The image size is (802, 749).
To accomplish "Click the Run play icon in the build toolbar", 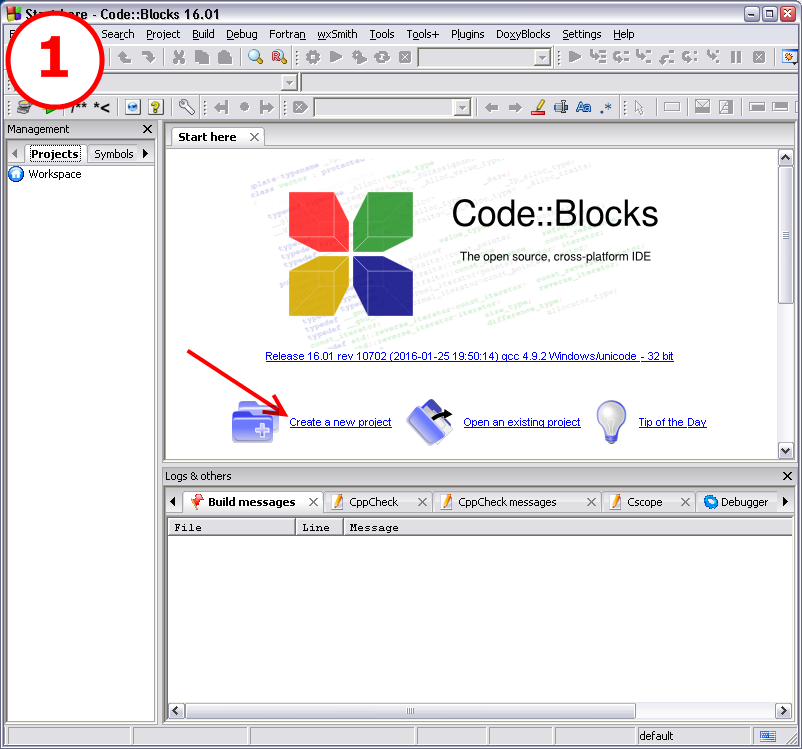I will click(x=336, y=57).
